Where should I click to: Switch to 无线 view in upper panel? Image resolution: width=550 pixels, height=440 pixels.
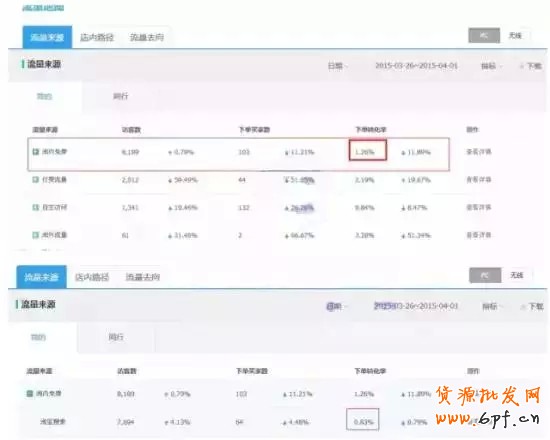(x=515, y=35)
